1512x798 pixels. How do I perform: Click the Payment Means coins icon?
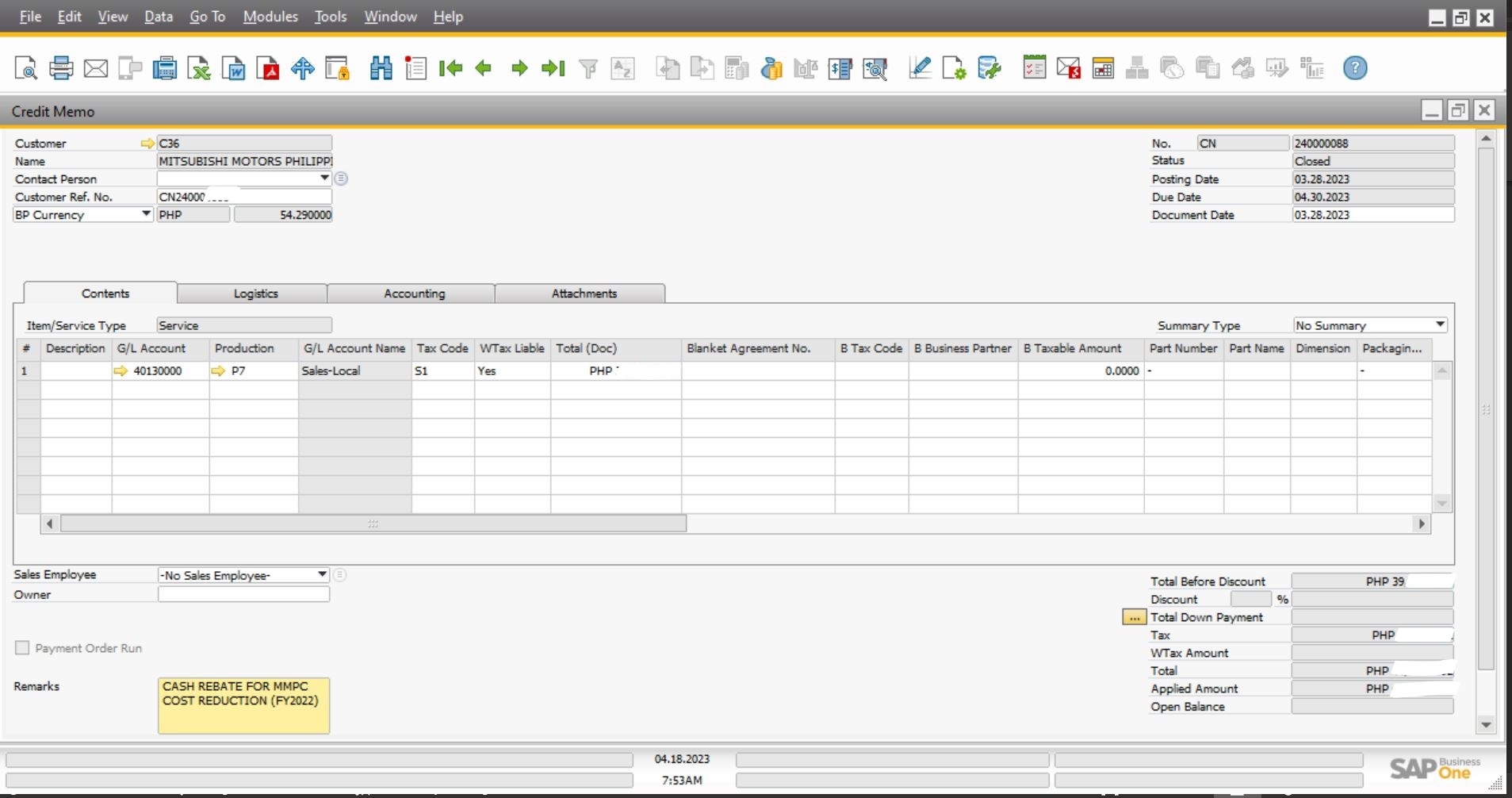(771, 68)
